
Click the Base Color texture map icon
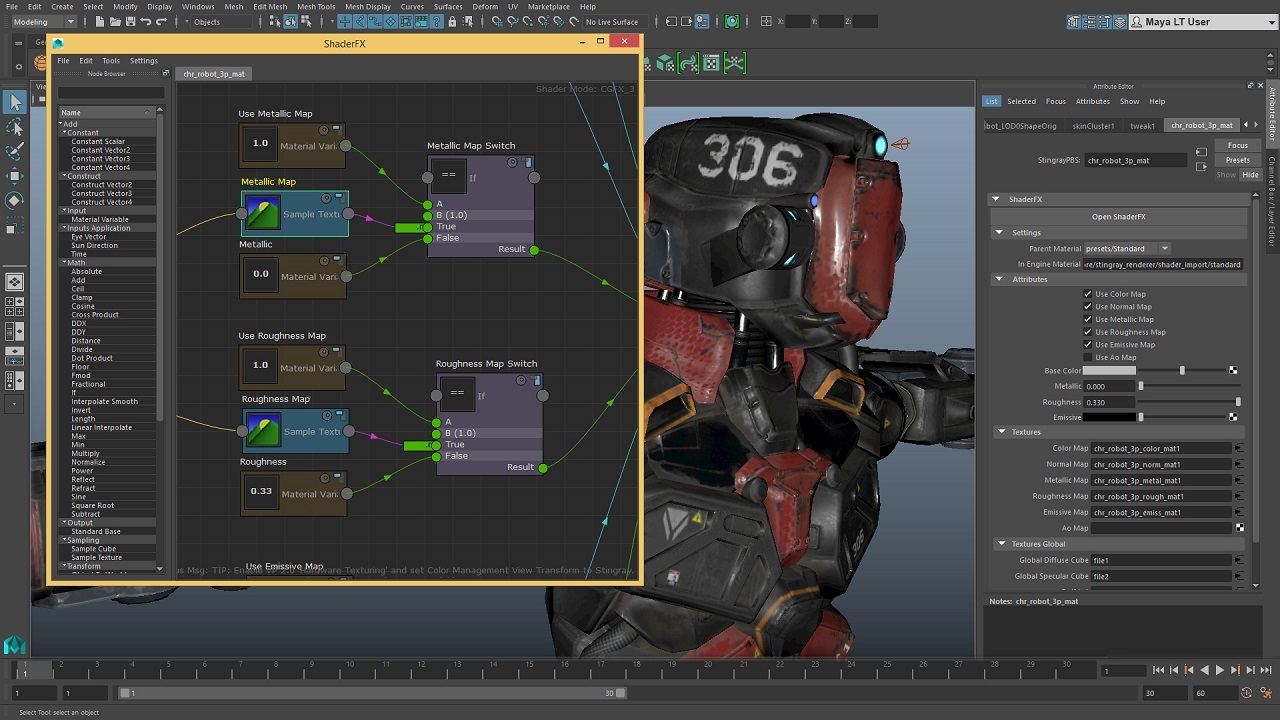(1233, 371)
